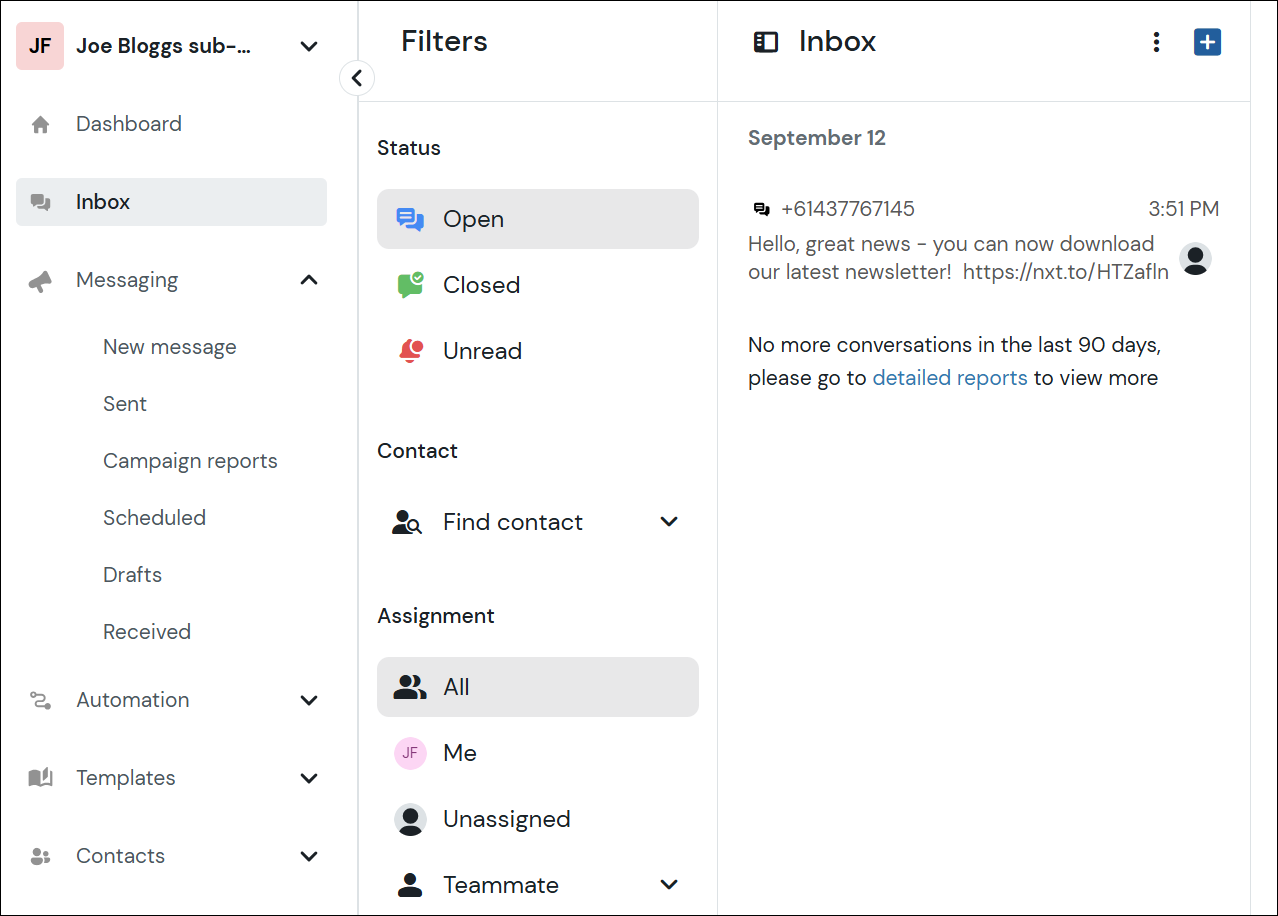Click the blue plus button to compose
The height and width of the screenshot is (916, 1278).
[x=1207, y=42]
